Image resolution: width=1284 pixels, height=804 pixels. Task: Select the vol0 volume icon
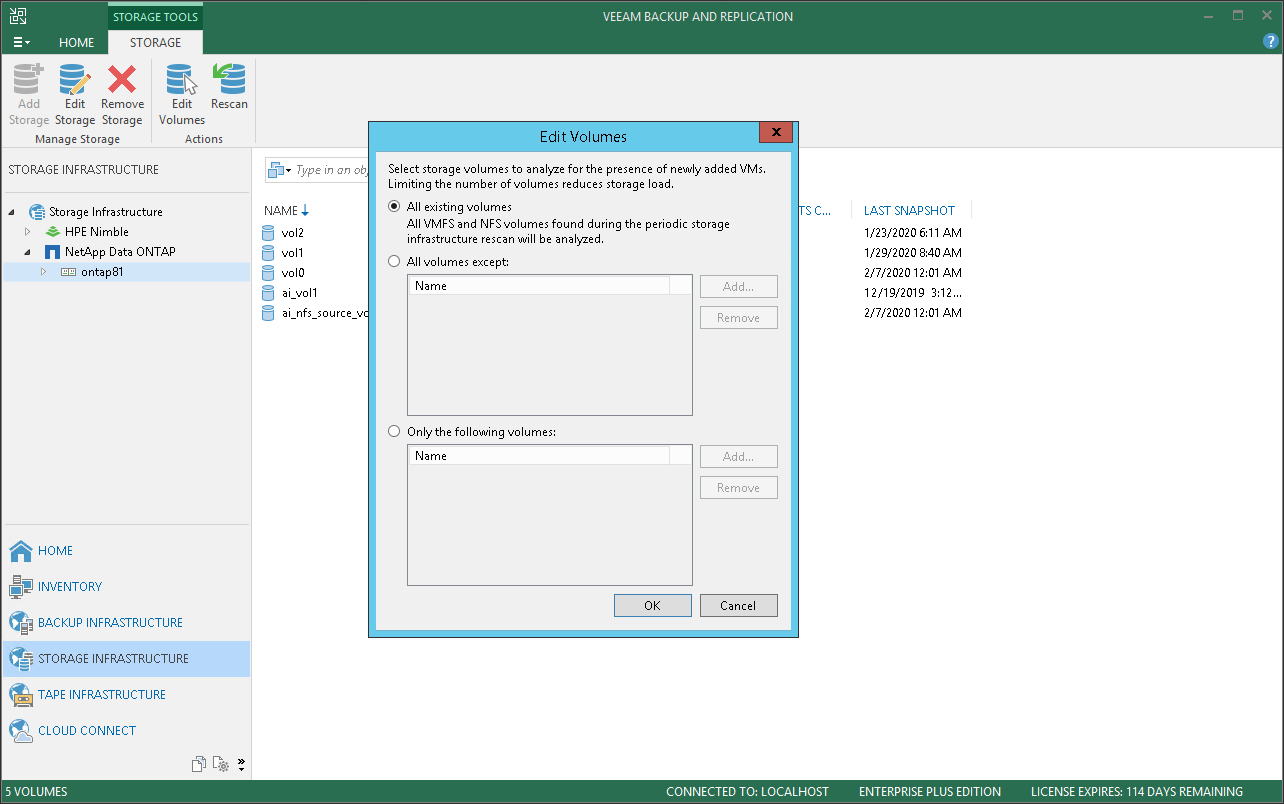tap(267, 273)
